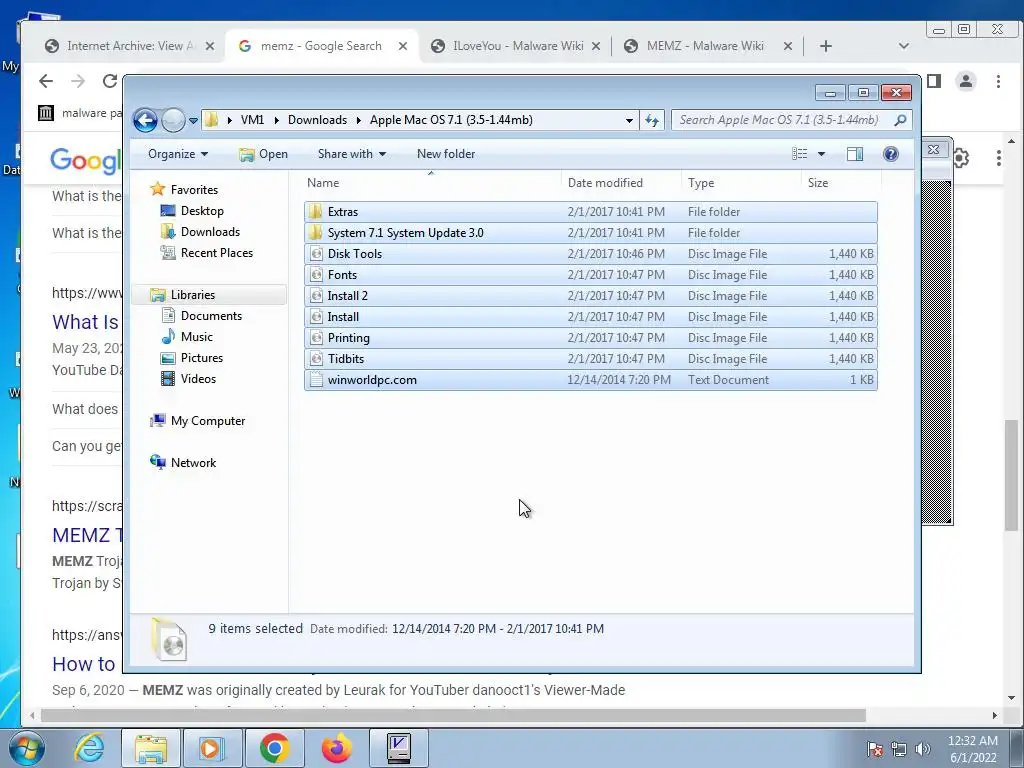Select winworldpc.com text document icon
The image size is (1024, 768).
[316, 379]
